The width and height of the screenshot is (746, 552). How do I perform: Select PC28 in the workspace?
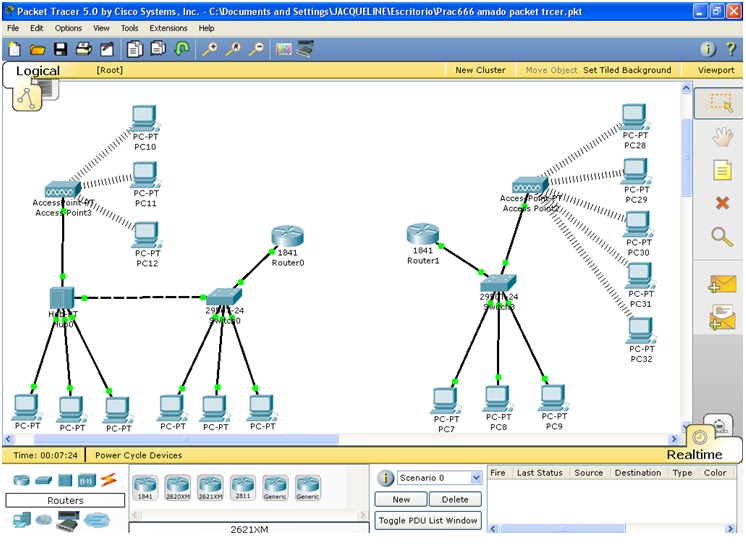click(x=634, y=117)
